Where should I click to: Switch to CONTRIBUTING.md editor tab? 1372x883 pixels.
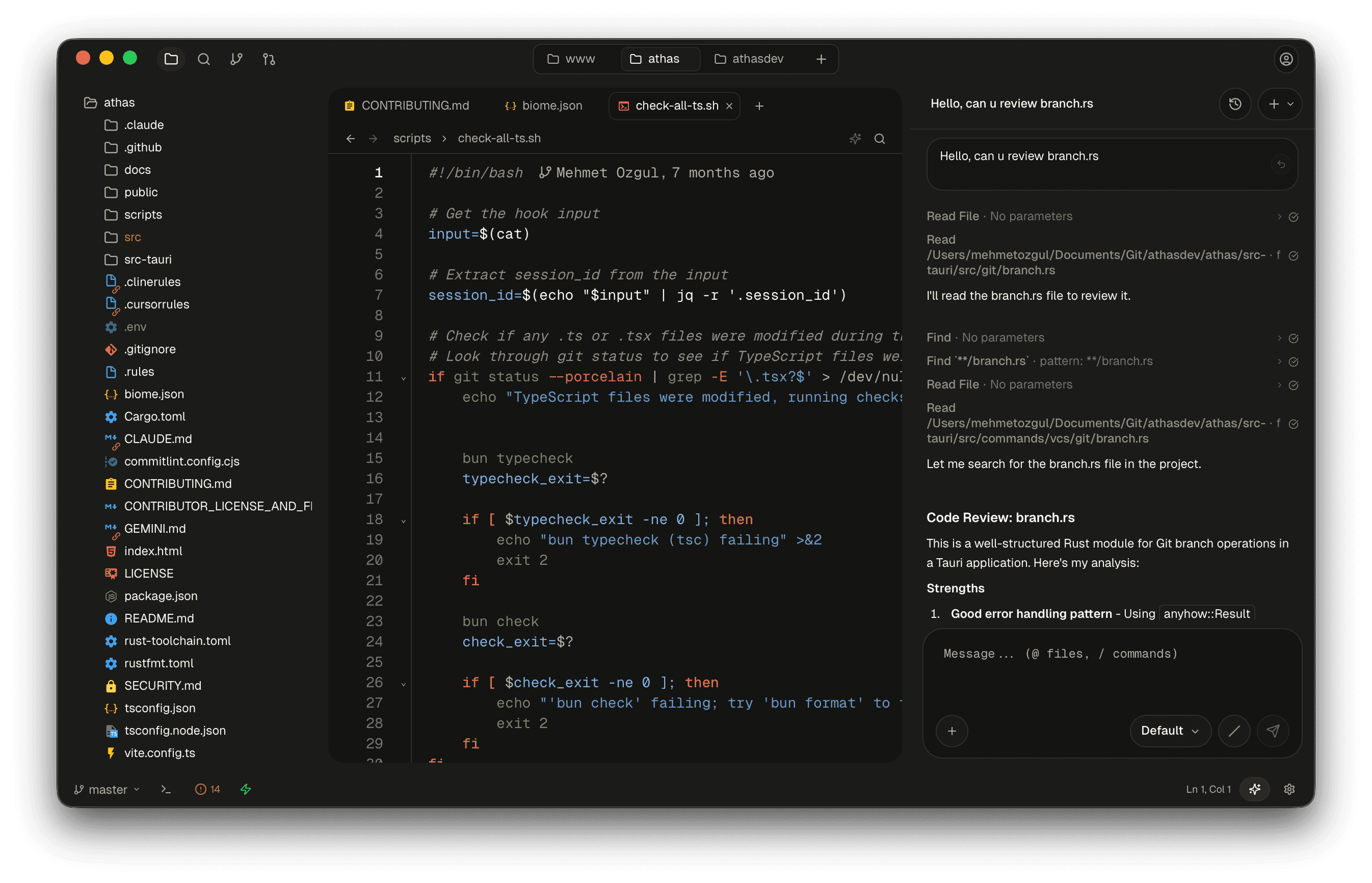[406, 106]
